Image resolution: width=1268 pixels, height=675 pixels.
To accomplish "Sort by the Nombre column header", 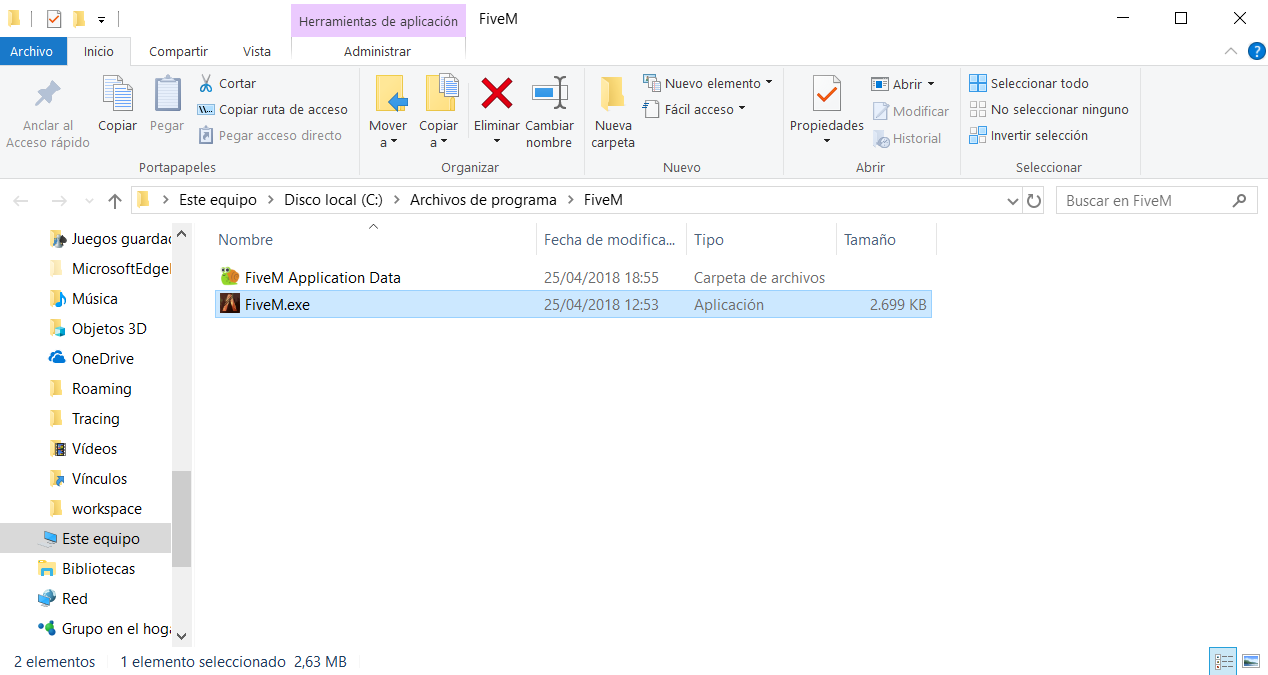I will (x=374, y=239).
